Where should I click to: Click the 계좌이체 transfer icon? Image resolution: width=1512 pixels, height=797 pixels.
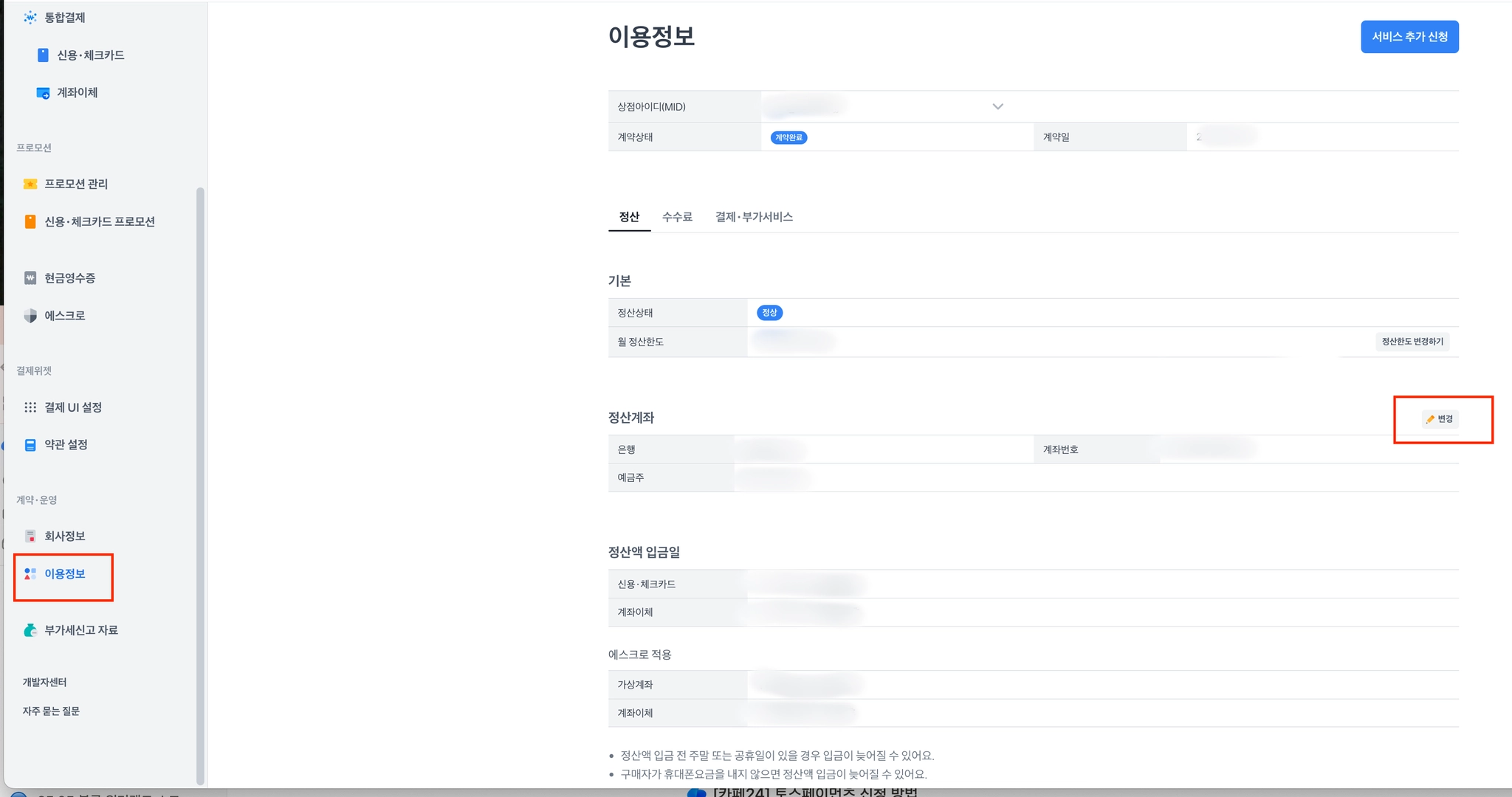point(43,93)
